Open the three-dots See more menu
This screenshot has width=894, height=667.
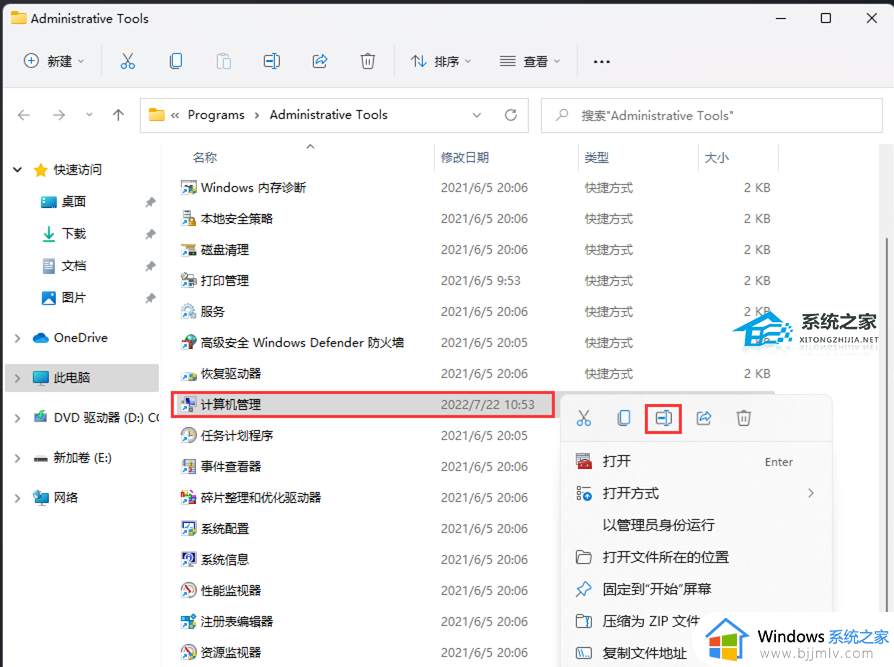coord(602,62)
